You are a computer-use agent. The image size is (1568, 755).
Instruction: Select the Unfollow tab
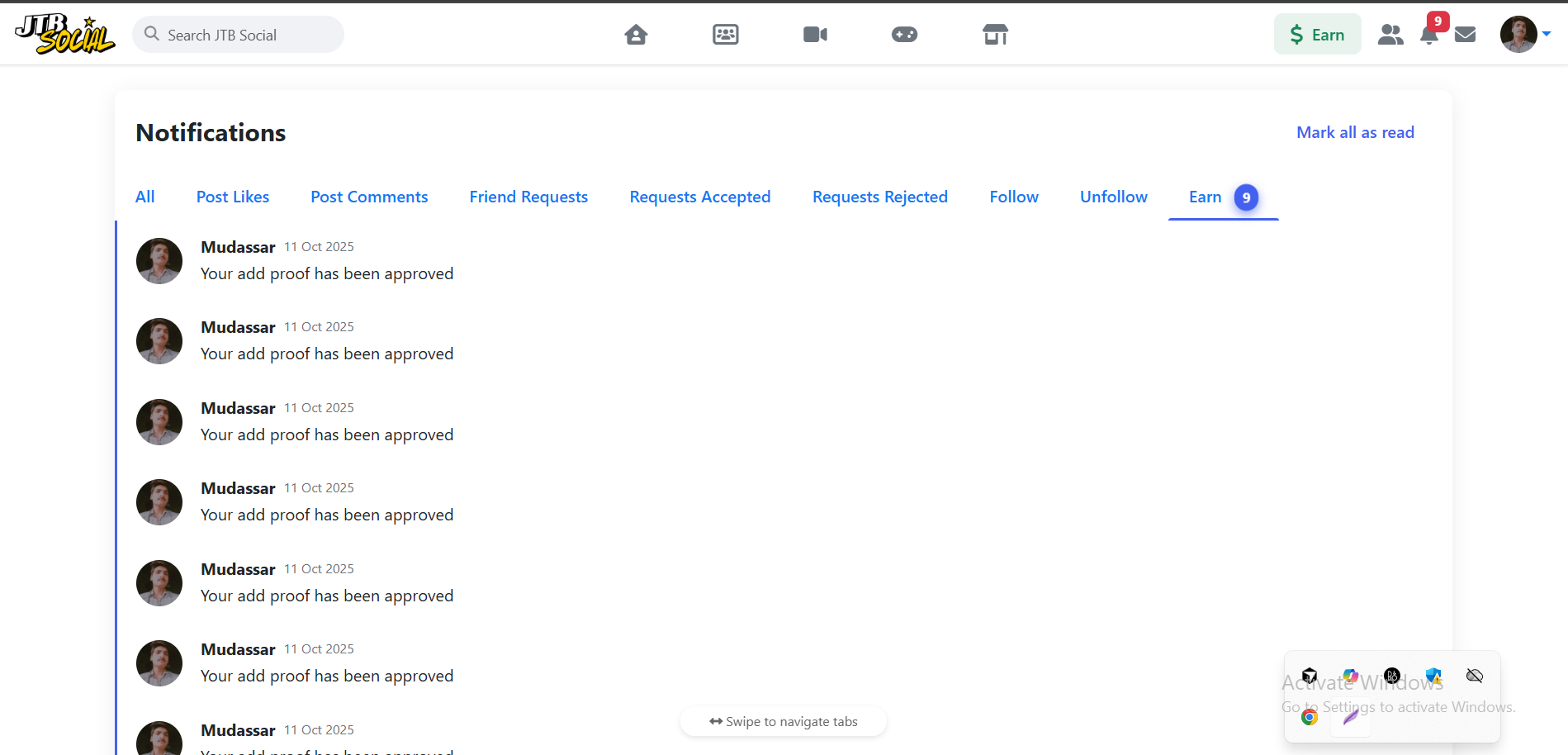click(x=1113, y=197)
